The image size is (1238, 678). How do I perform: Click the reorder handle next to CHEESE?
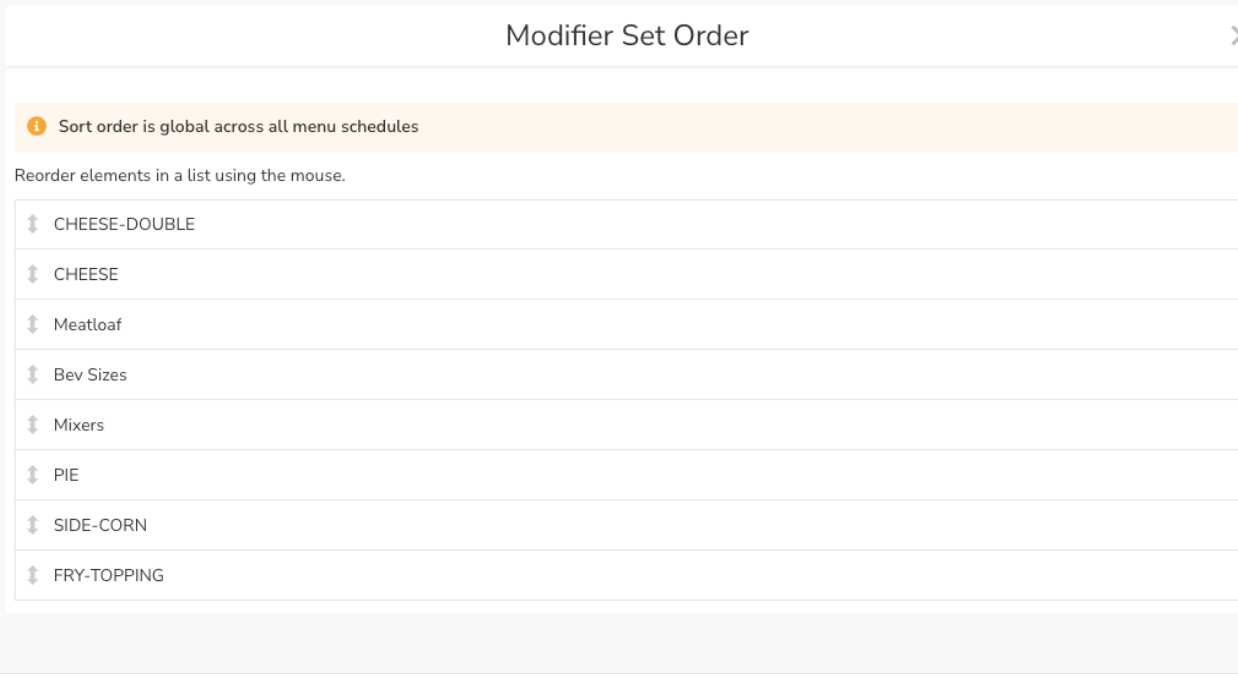click(32, 274)
